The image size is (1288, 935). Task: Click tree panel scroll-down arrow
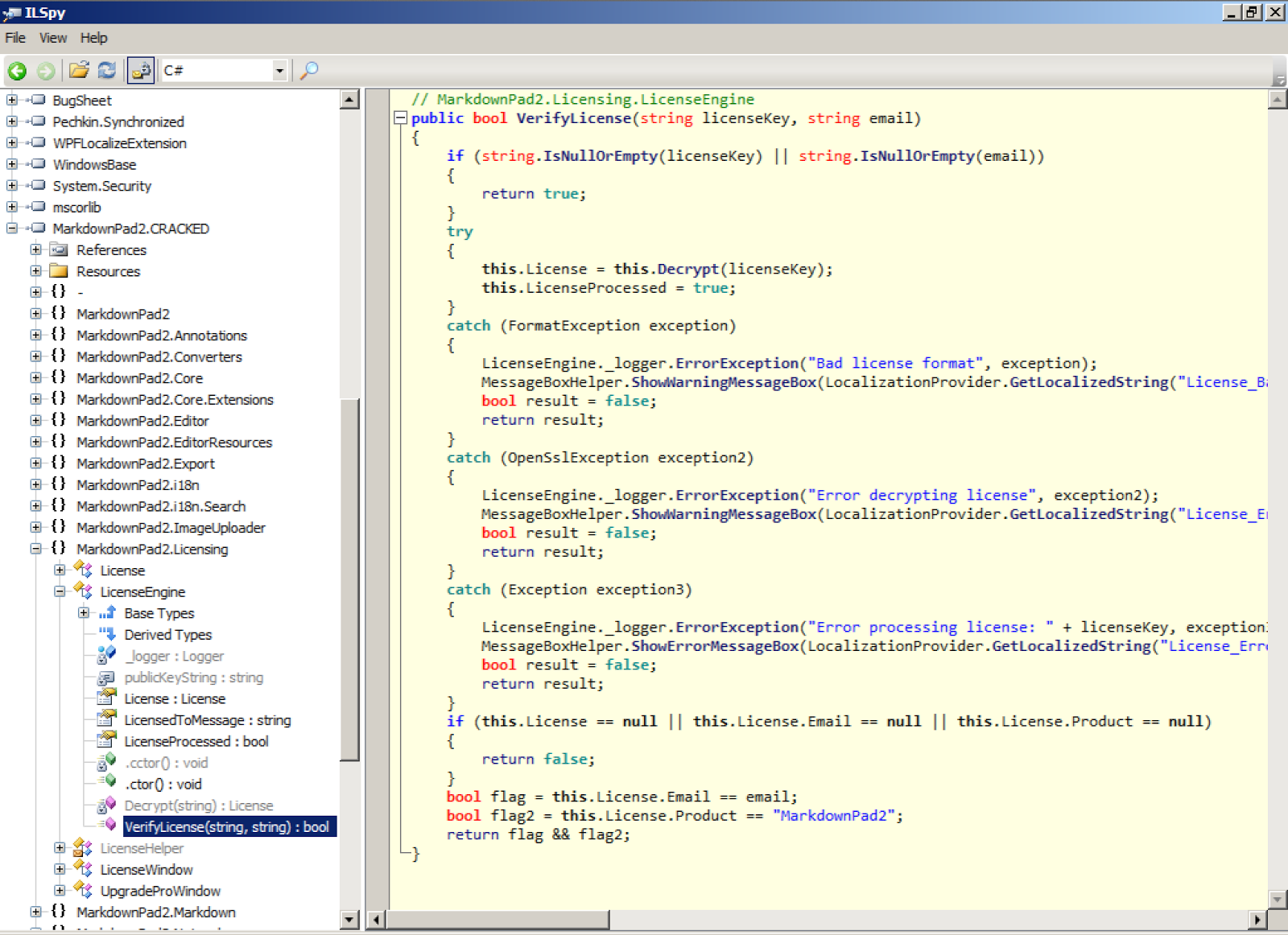349,919
